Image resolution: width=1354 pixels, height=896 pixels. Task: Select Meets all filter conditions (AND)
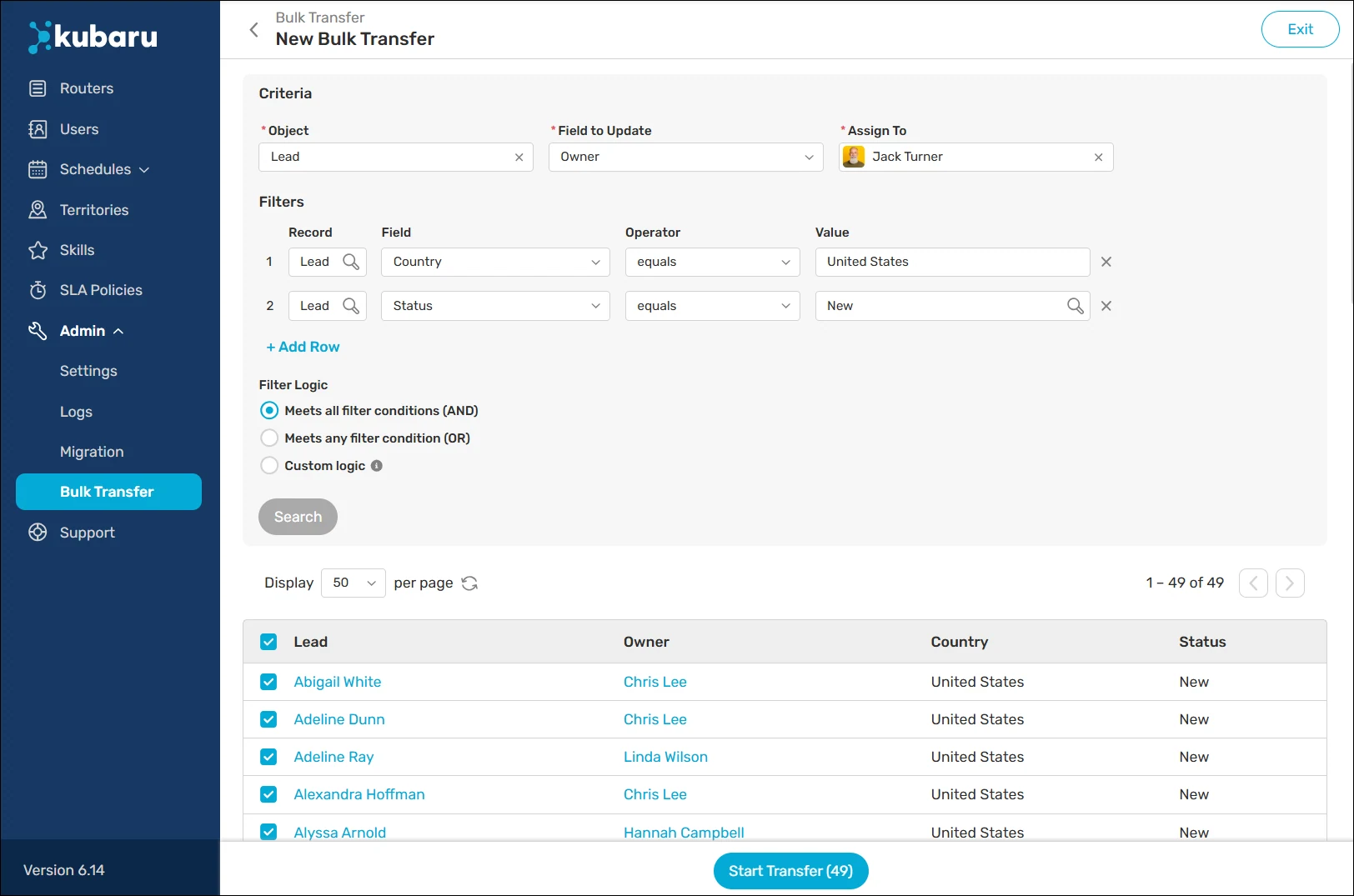269,411
